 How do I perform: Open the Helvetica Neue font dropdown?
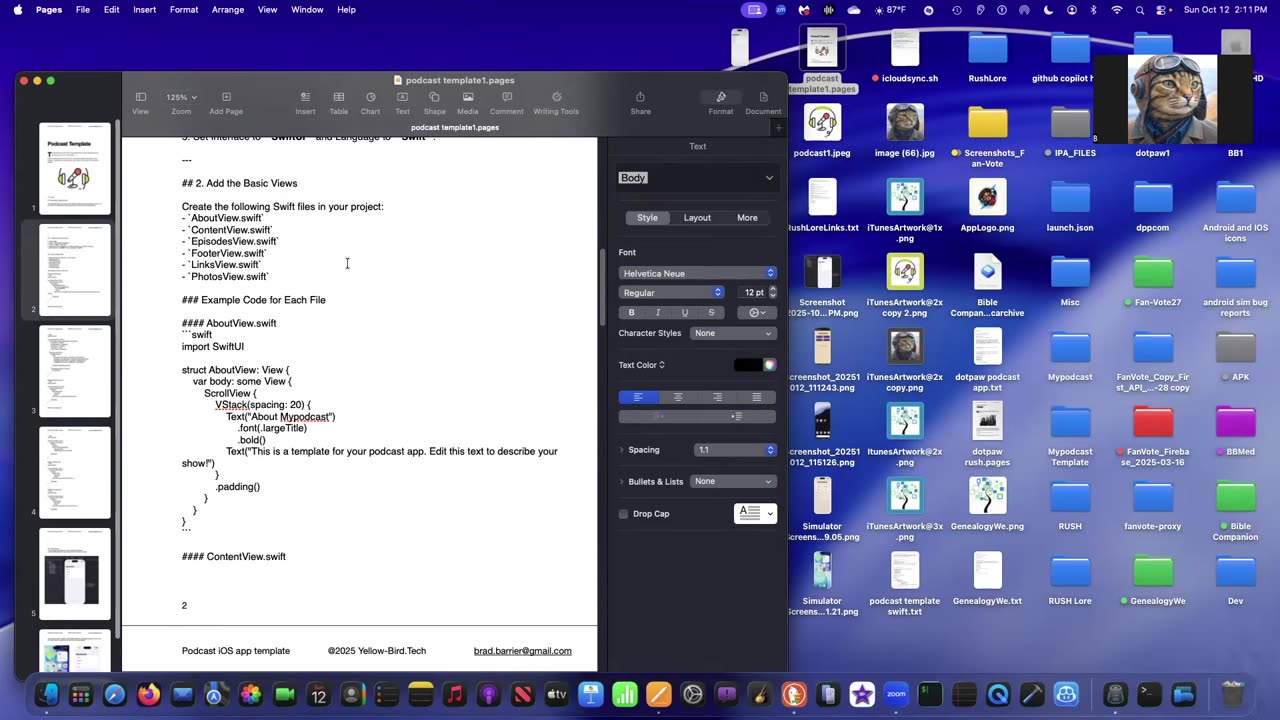[x=697, y=273]
